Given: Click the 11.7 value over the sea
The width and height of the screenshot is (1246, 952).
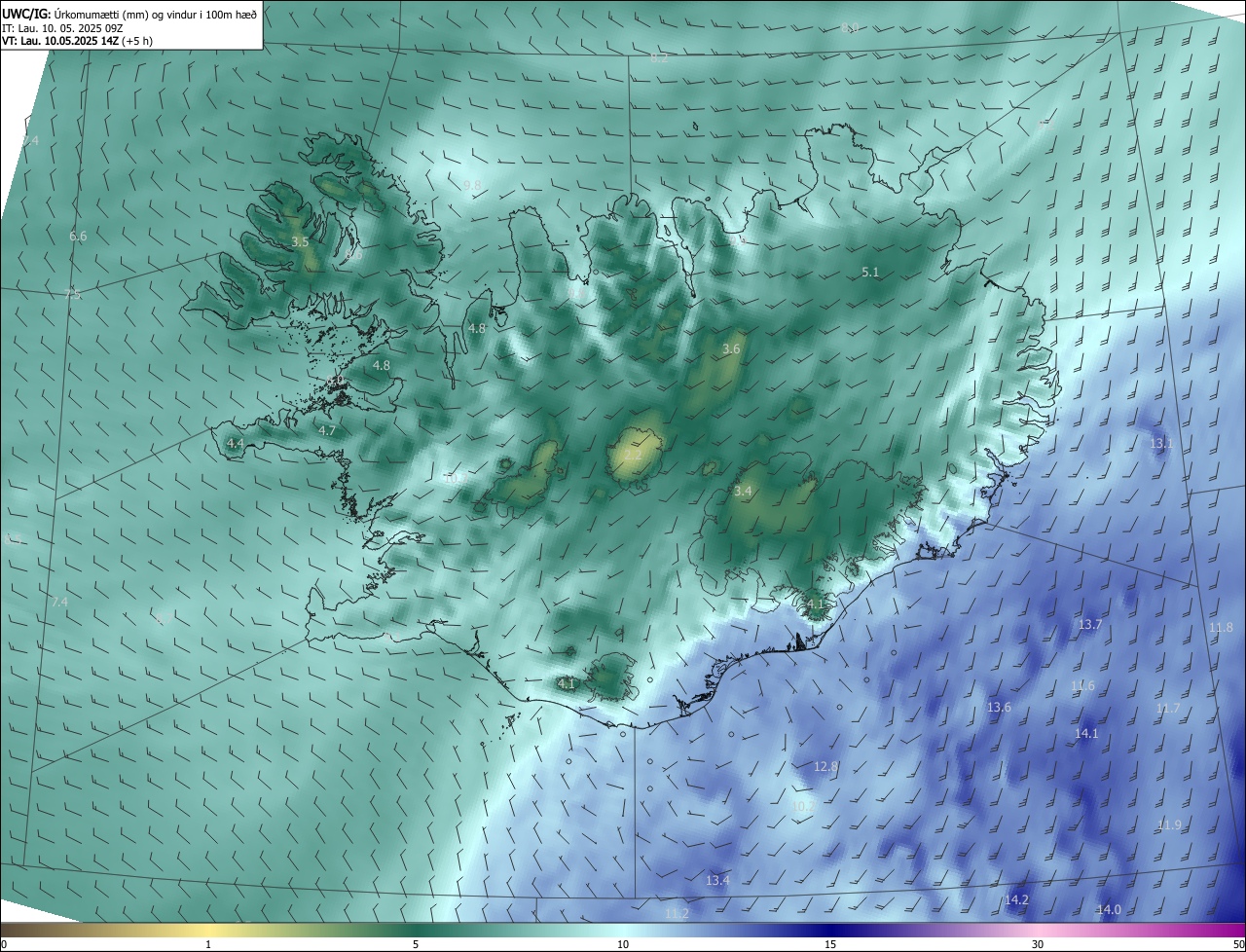Looking at the screenshot, I should (1168, 708).
